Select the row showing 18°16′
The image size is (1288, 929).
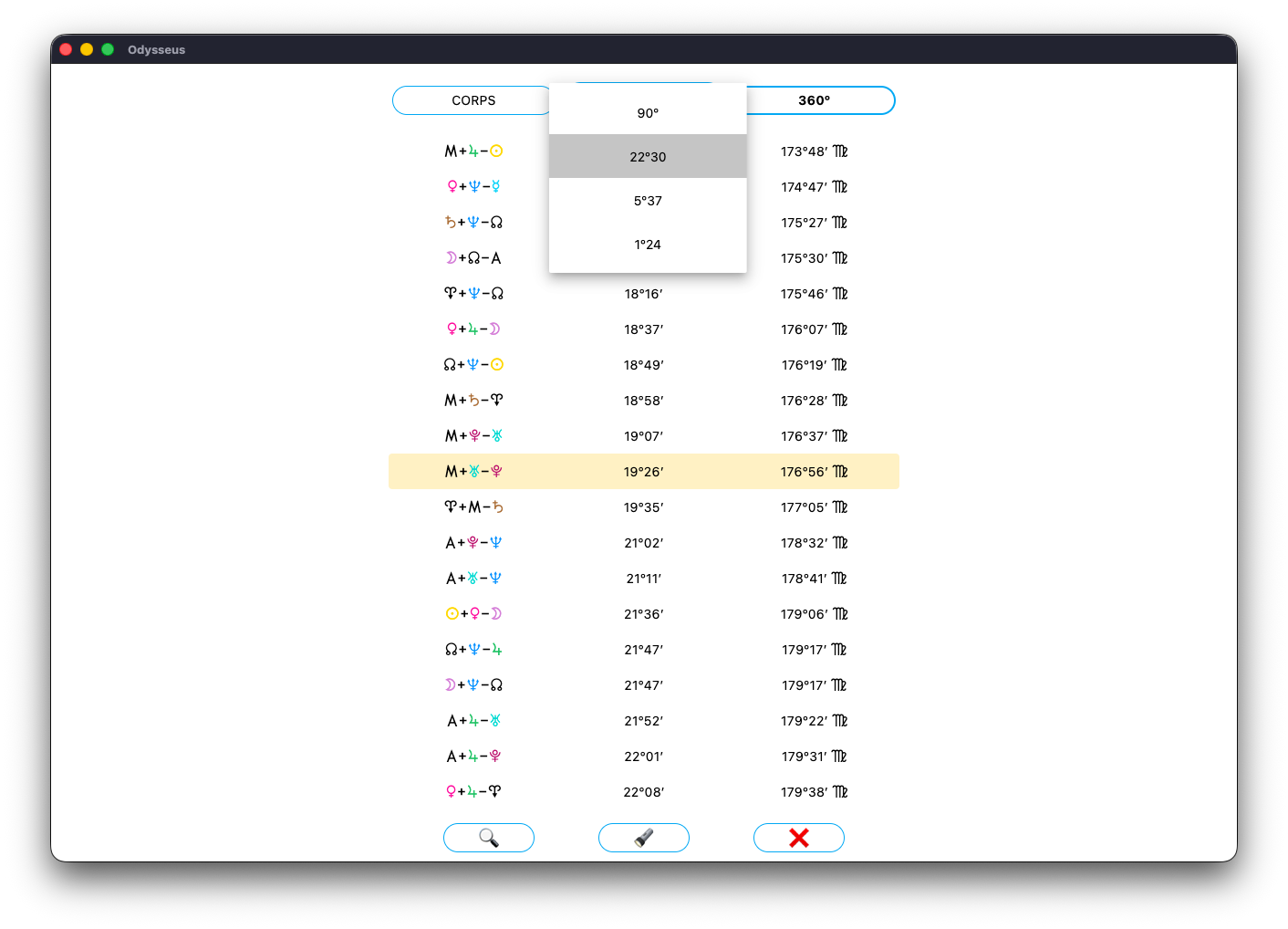pos(643,294)
